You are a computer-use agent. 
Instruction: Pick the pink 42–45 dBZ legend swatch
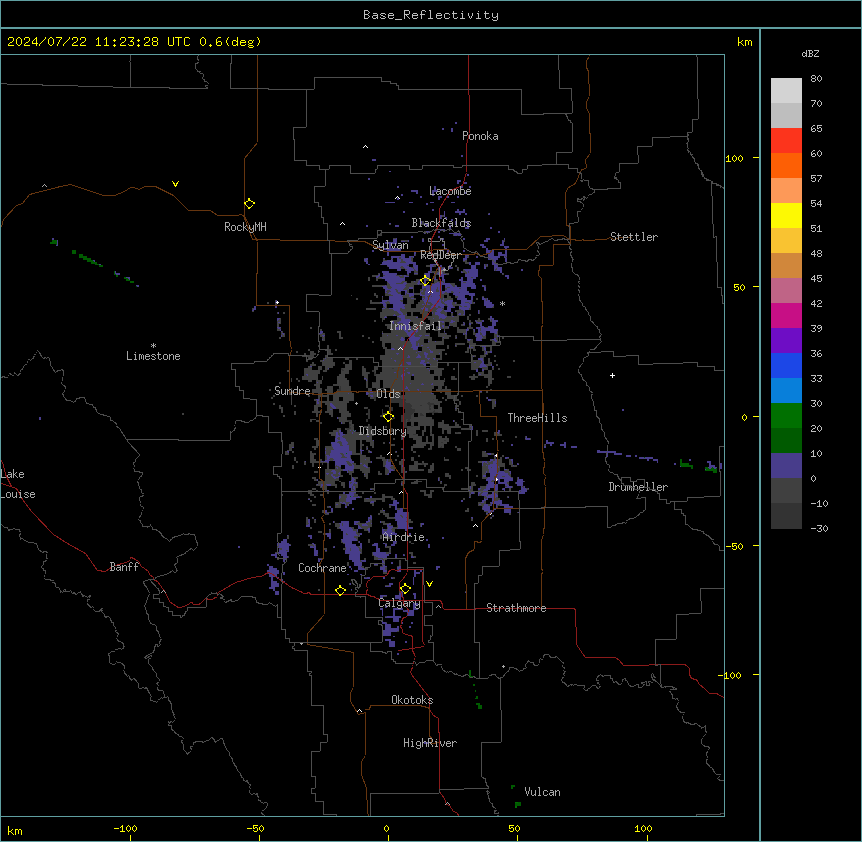[786, 290]
